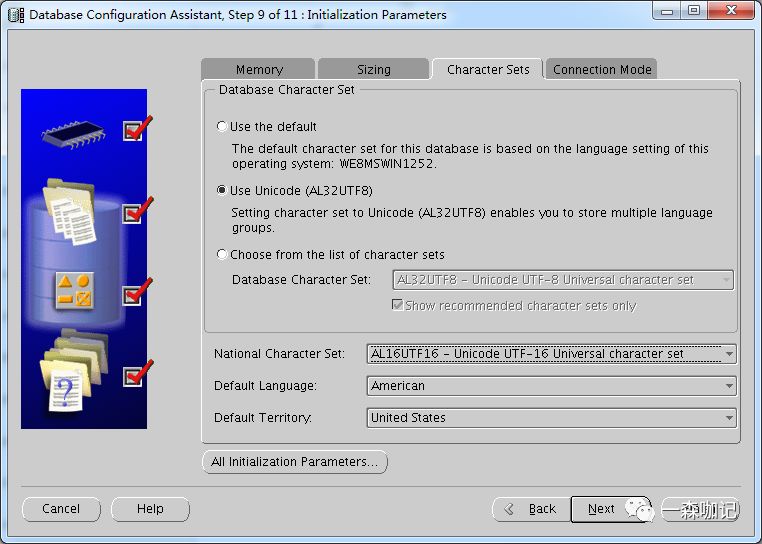Select 'Use Unicode (AL32UTF8)' radio button
Viewport: 762px width, 544px height.
(x=222, y=190)
